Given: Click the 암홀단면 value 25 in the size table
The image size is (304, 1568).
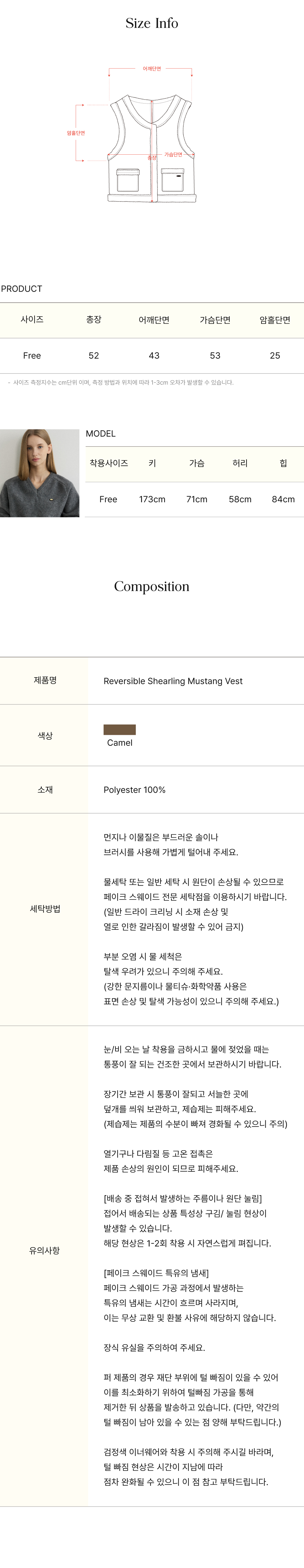Looking at the screenshot, I should click(x=275, y=356).
